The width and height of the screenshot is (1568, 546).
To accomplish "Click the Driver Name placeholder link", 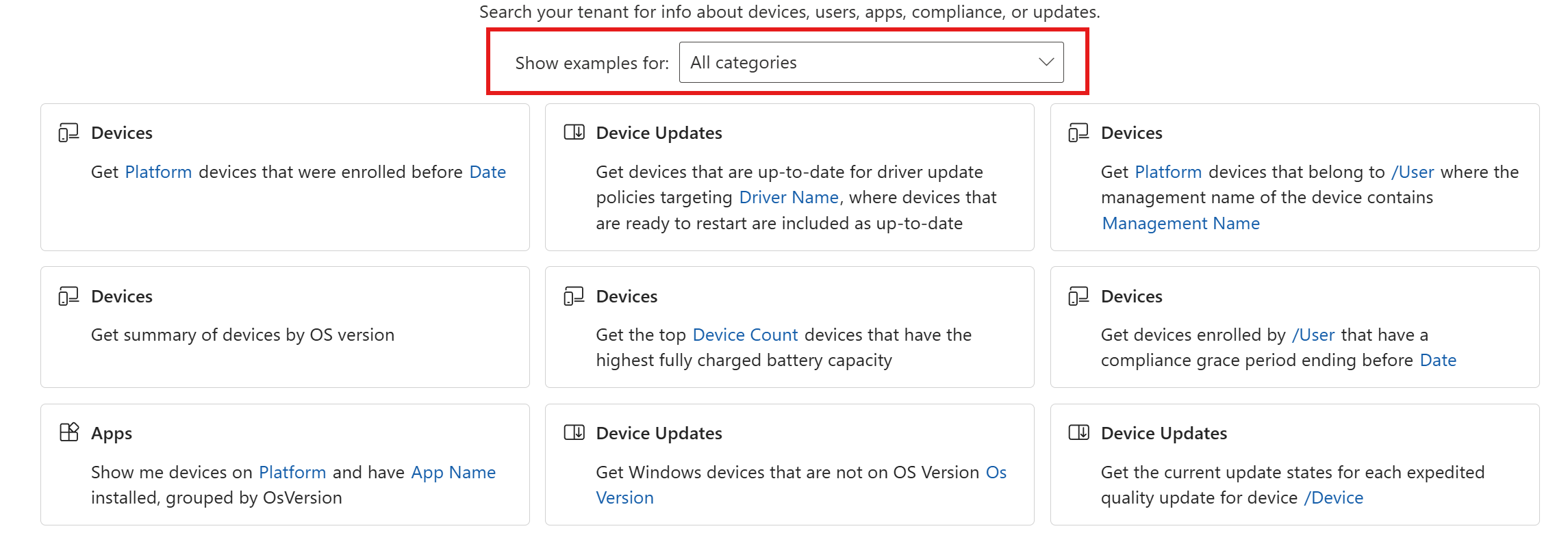I will click(x=789, y=197).
